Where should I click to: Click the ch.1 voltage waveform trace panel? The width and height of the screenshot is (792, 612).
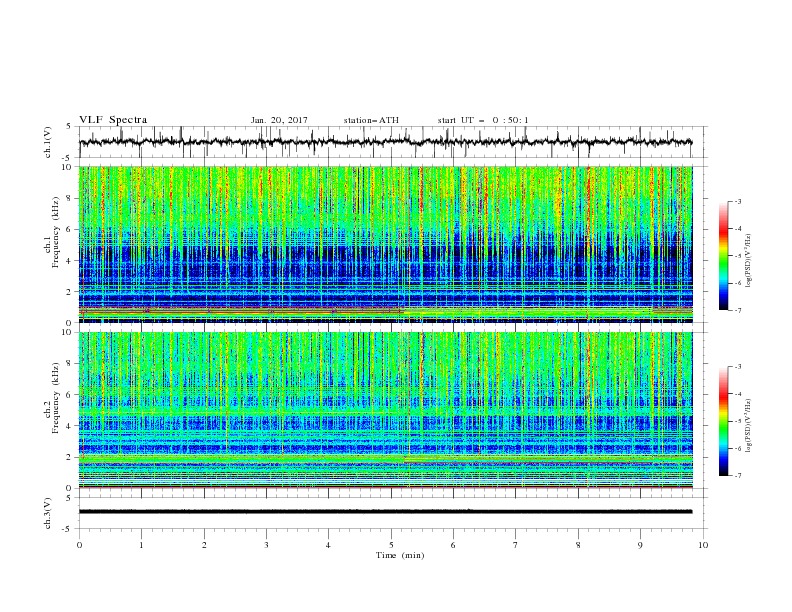pos(392,142)
